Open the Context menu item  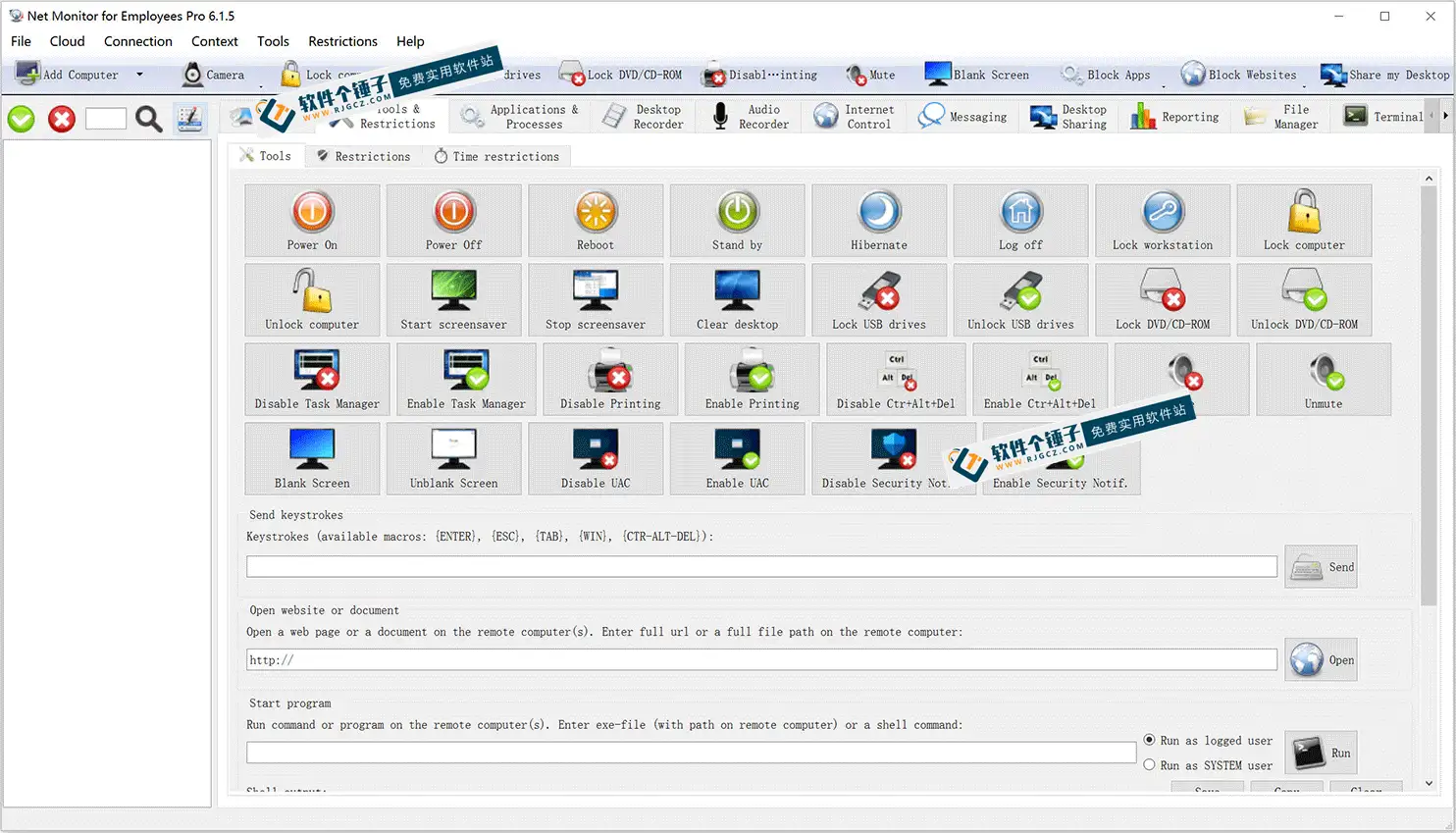[x=215, y=41]
